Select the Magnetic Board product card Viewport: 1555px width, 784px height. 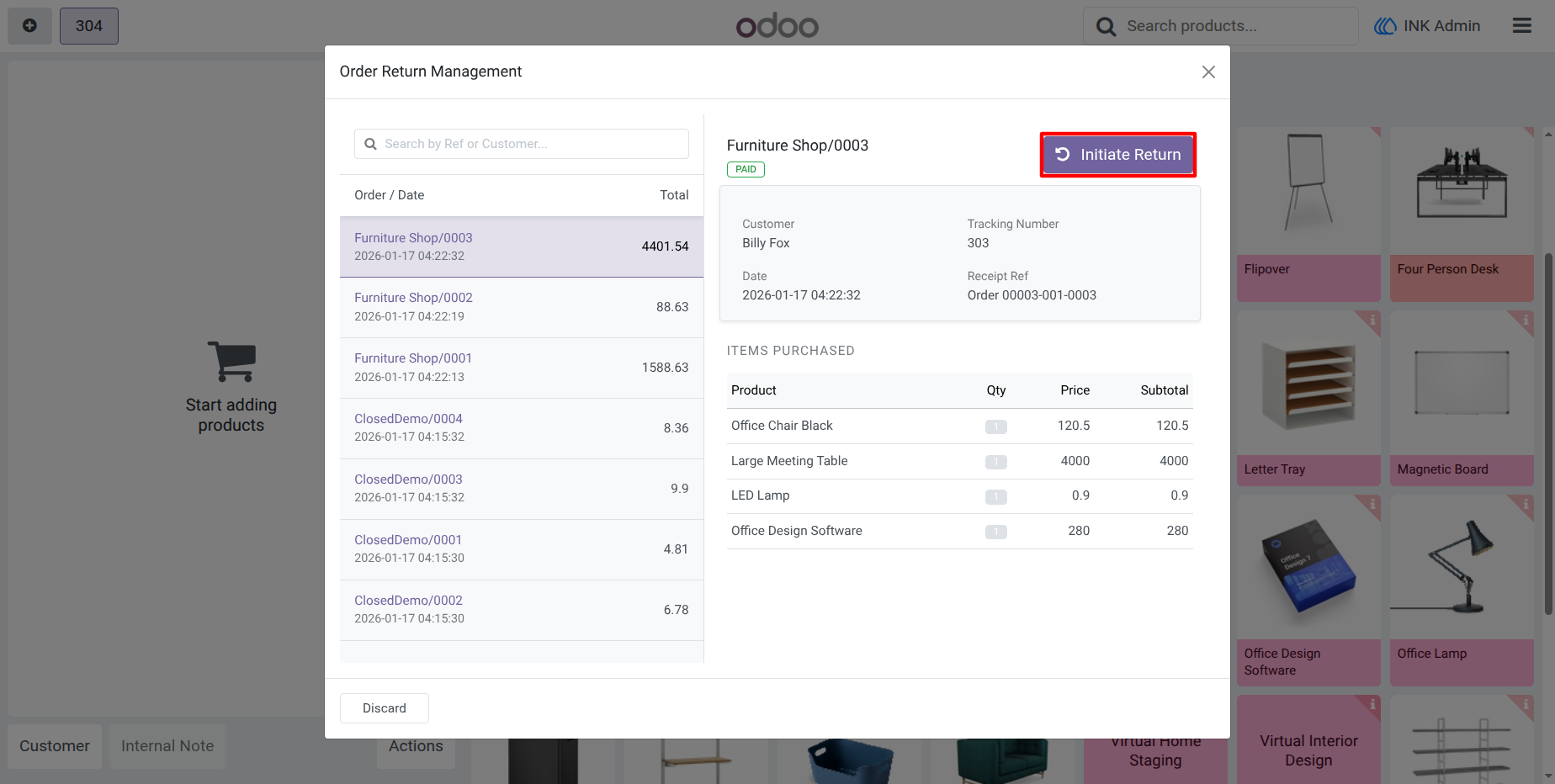1462,398
